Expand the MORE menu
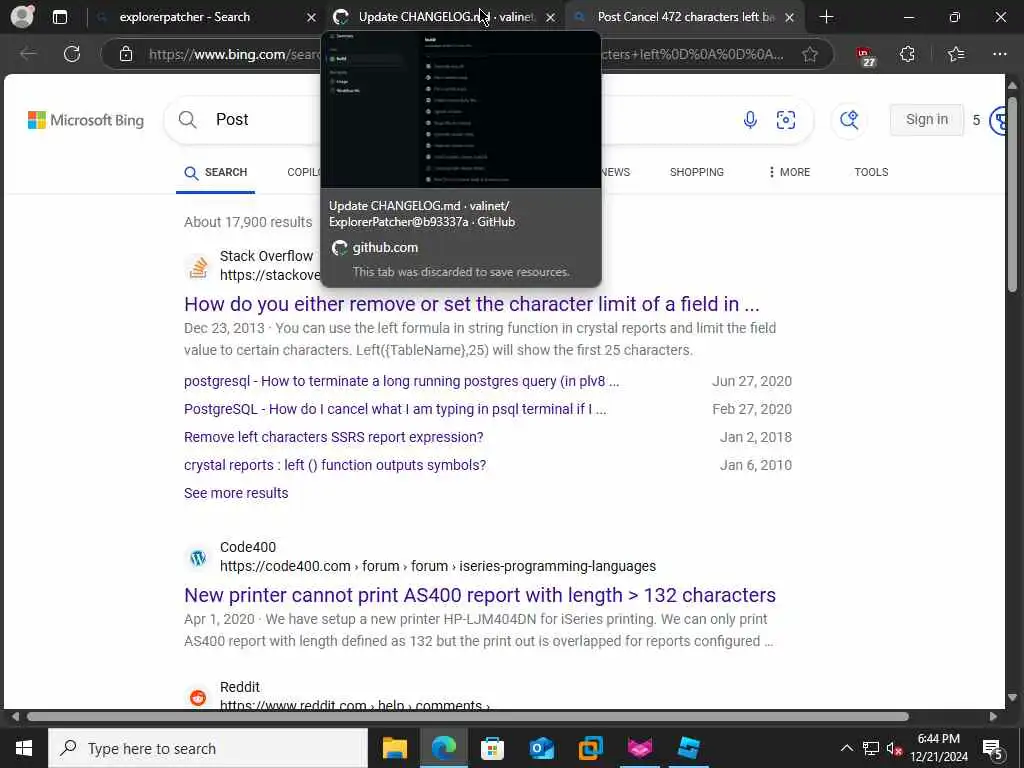The height and width of the screenshot is (768, 1024). pyautogui.click(x=788, y=172)
